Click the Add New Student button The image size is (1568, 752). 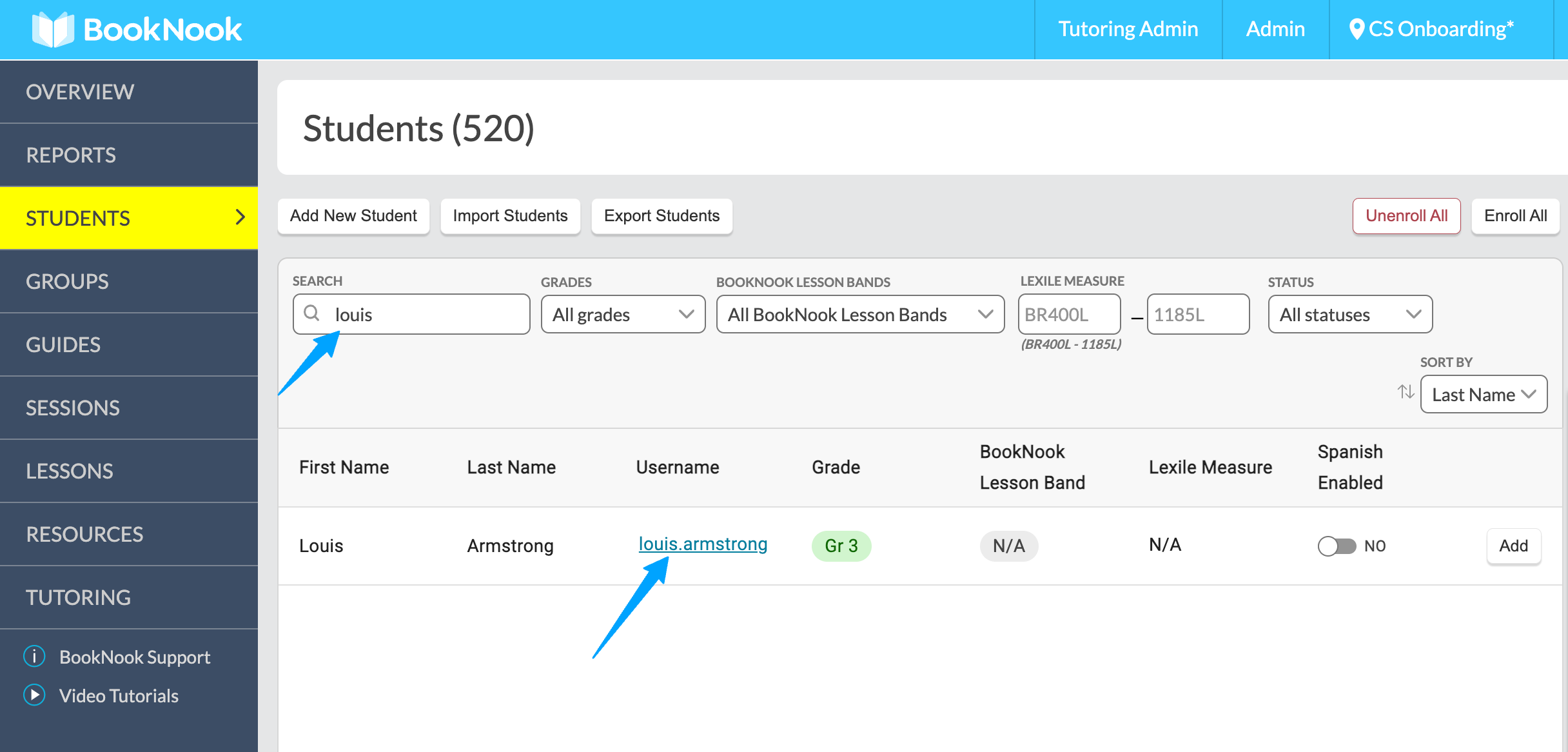[x=353, y=215]
